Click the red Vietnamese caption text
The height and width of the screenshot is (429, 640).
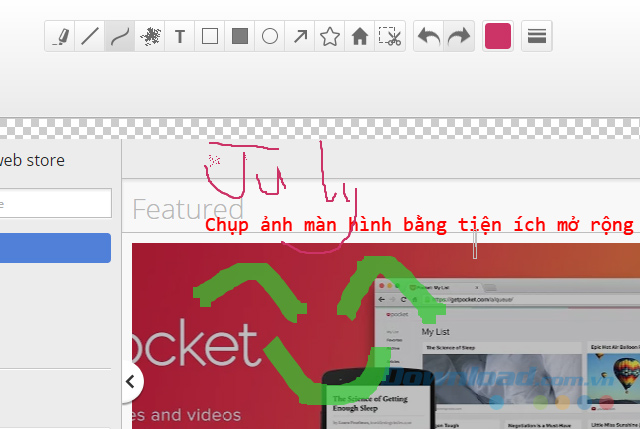[x=419, y=225]
